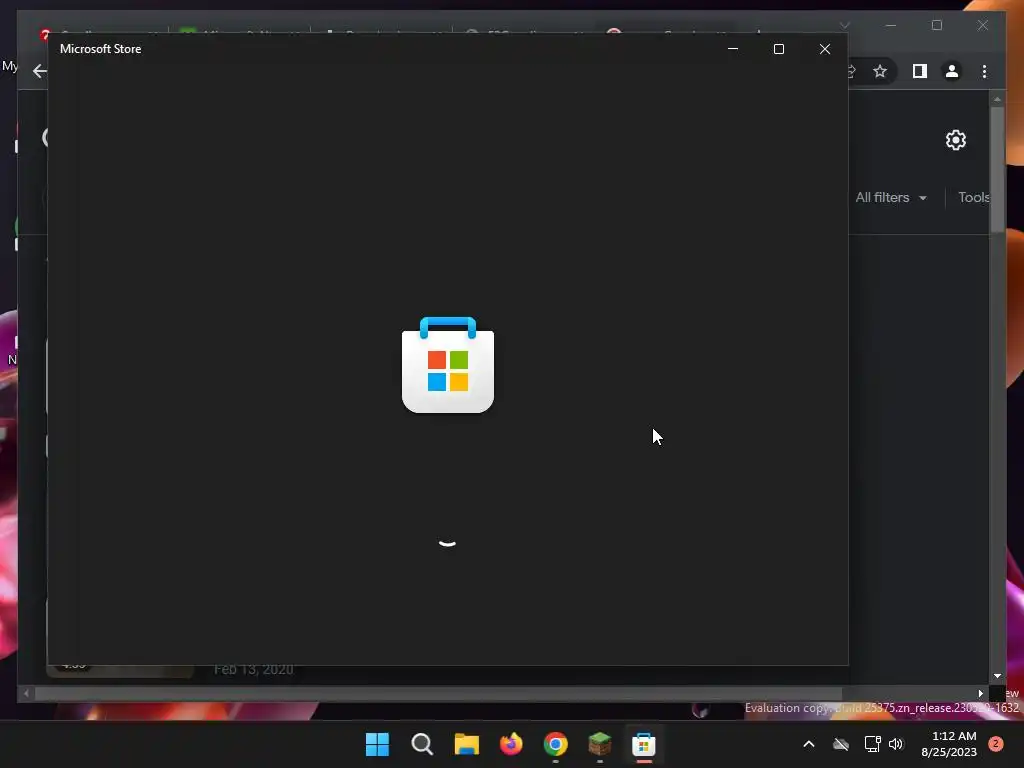1024x768 pixels.
Task: Open the clock and calendar flyout
Action: pyautogui.click(x=949, y=744)
